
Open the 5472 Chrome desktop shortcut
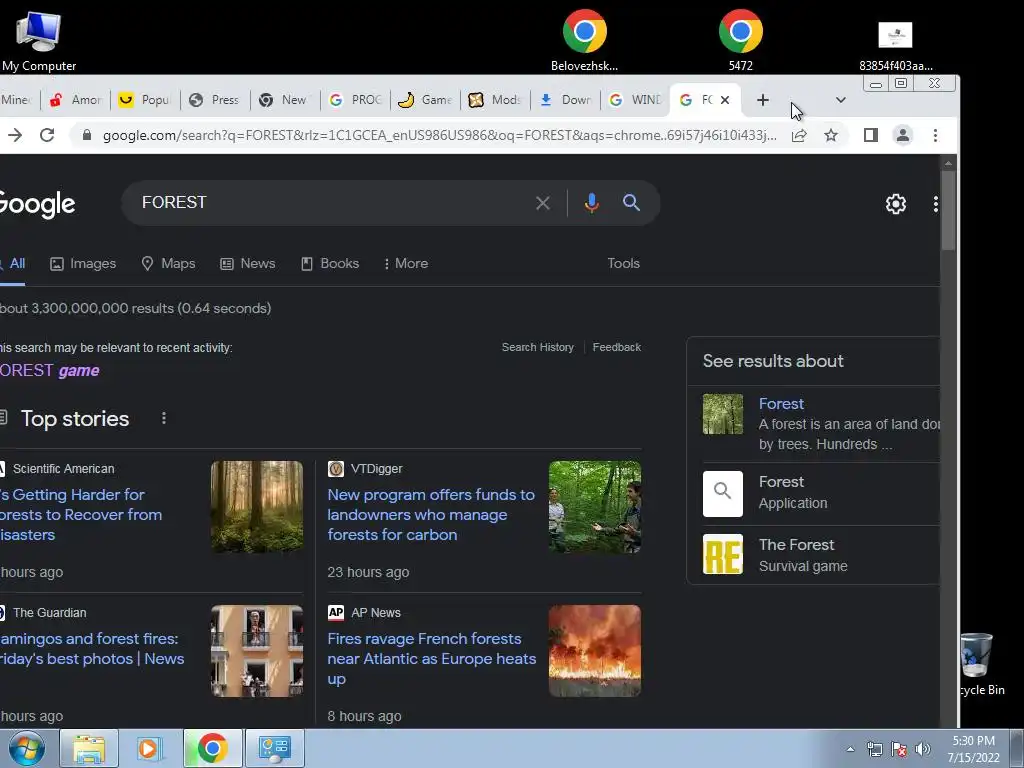click(x=741, y=40)
